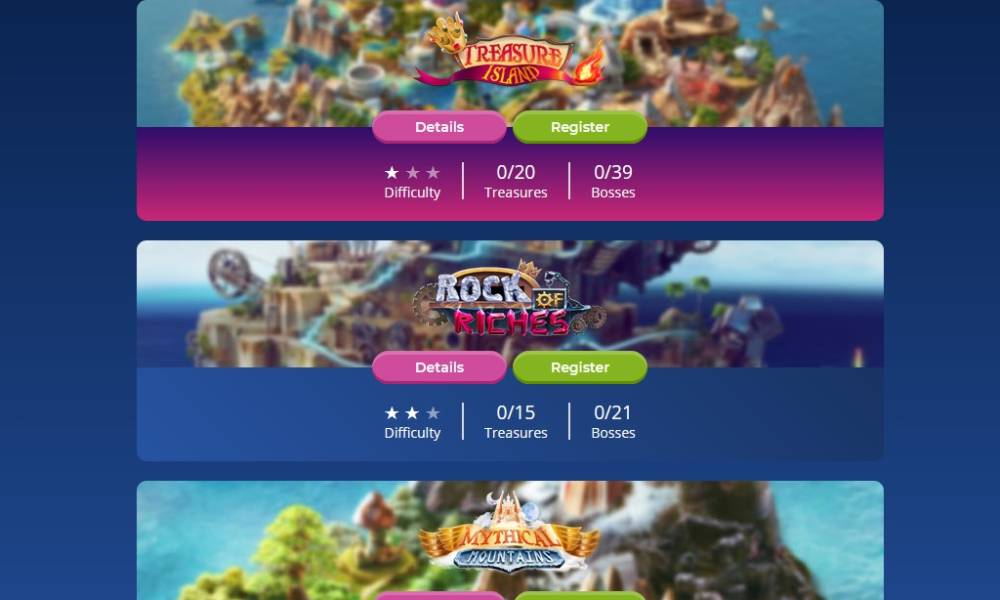Select the 0/15 Treasures counter
The image size is (1000, 600).
515,421
